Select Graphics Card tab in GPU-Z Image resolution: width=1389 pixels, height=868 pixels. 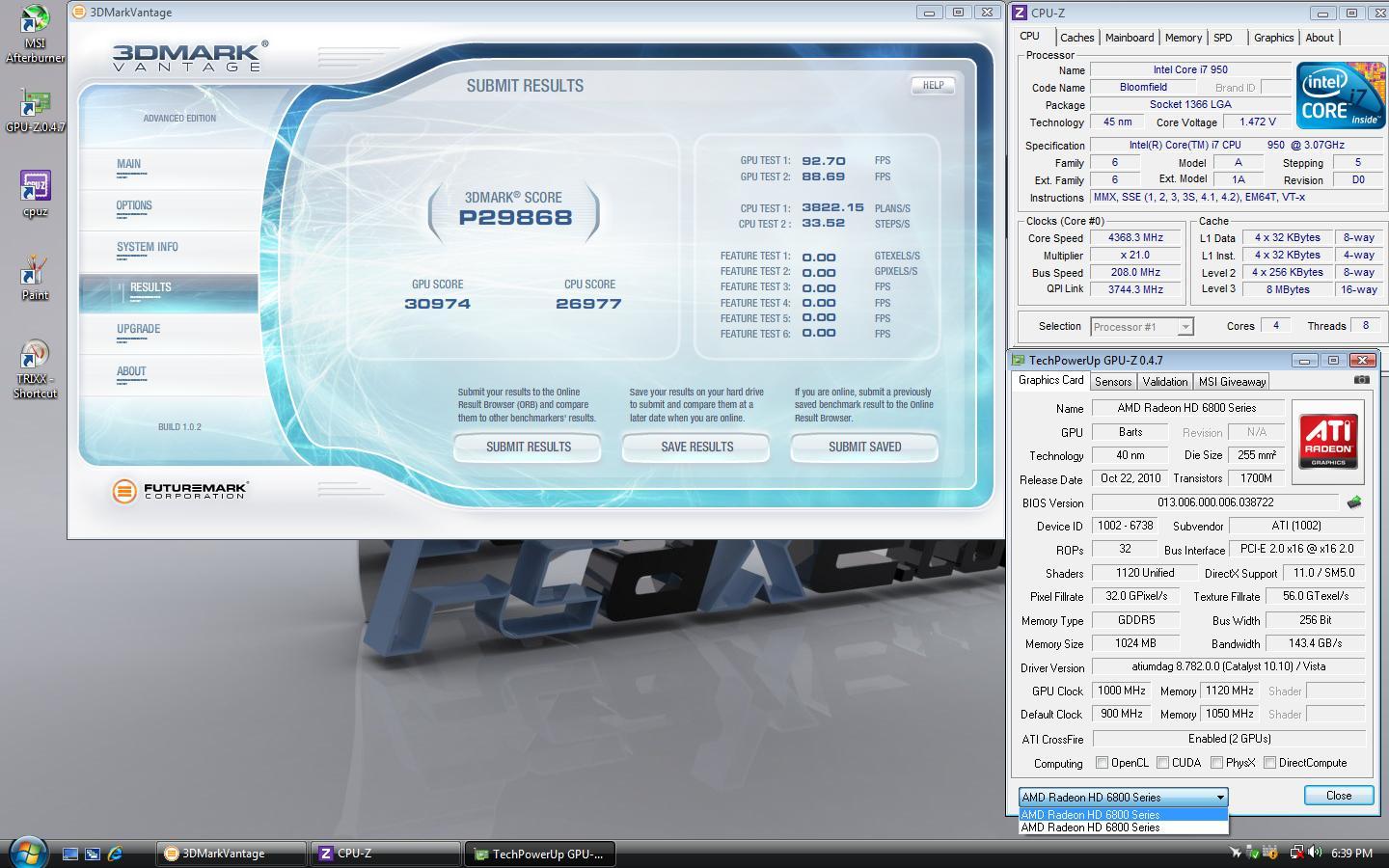(x=1050, y=380)
